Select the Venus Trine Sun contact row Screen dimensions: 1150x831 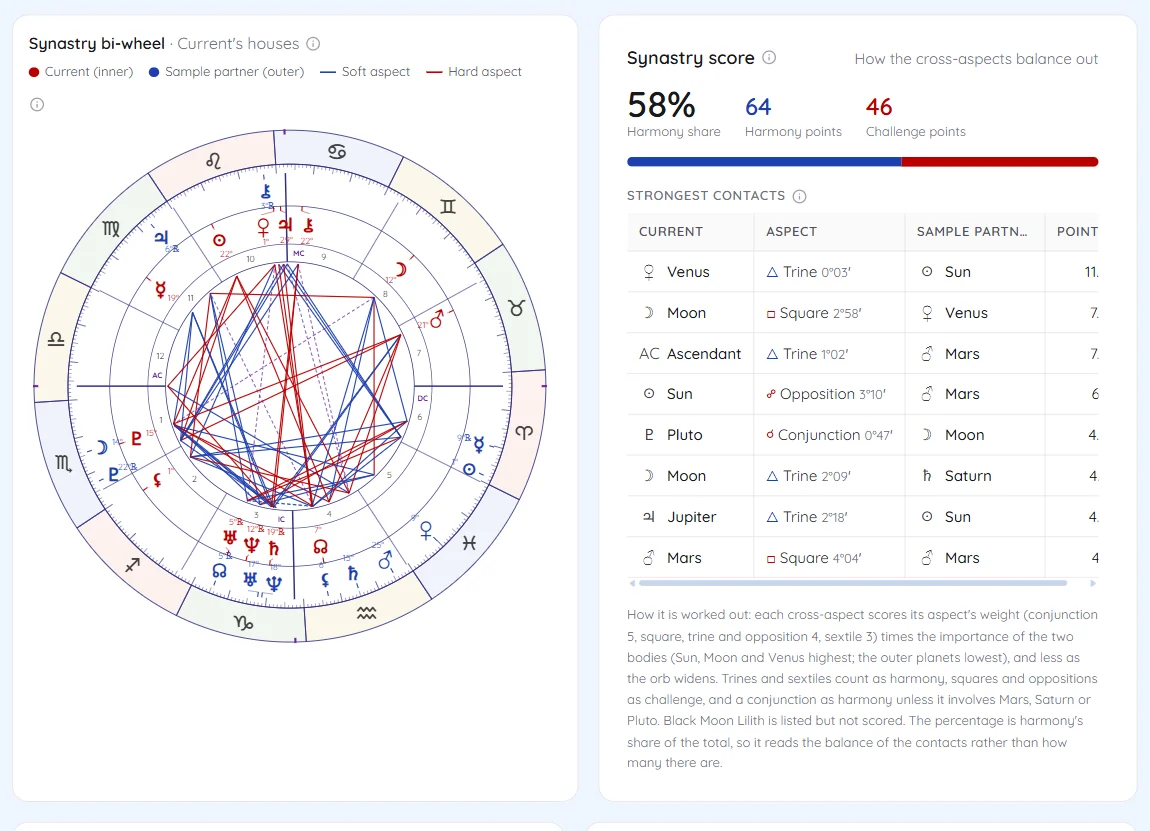click(x=862, y=272)
